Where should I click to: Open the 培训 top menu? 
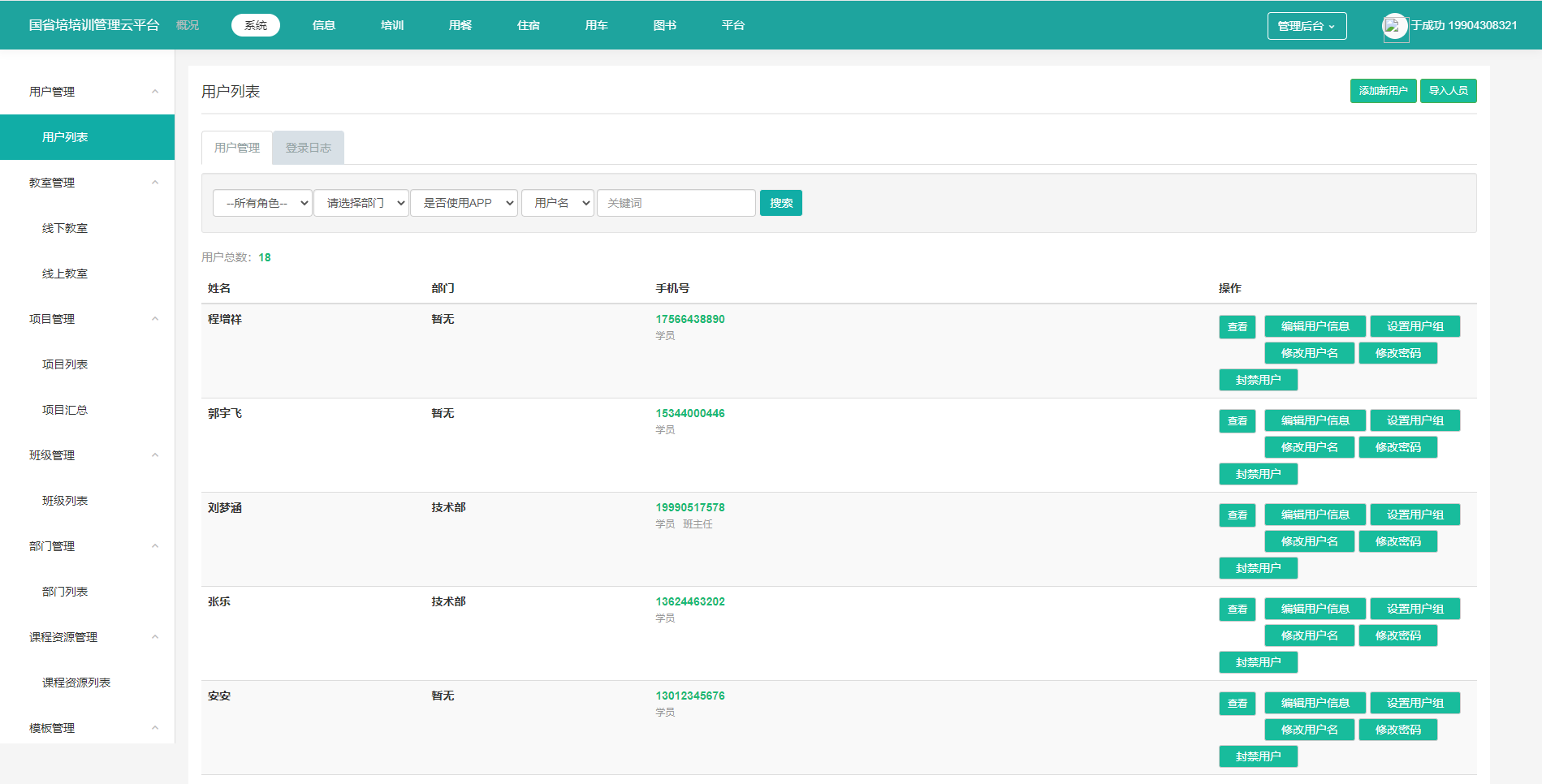392,25
